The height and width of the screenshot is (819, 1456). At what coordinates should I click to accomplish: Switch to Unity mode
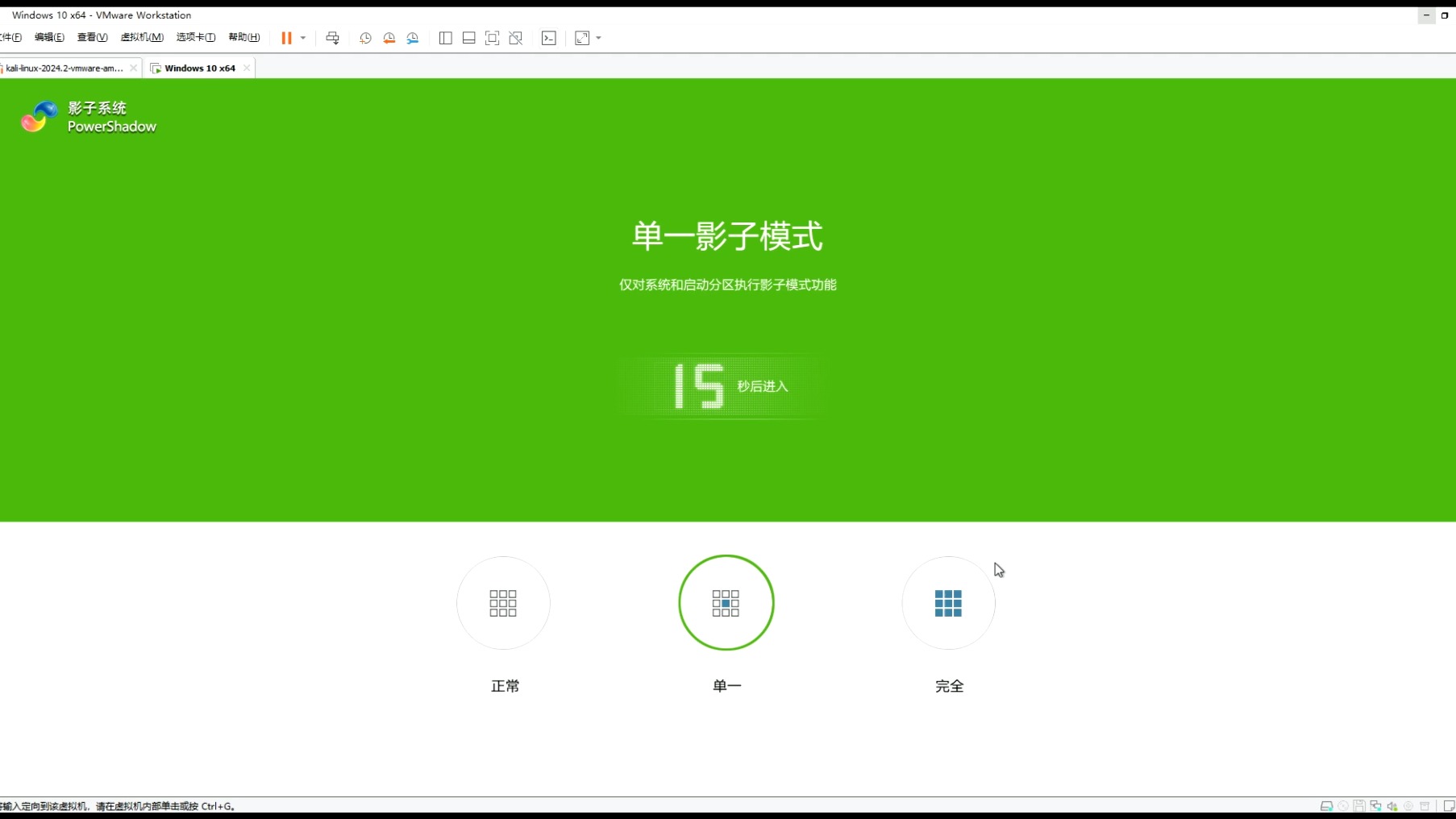tap(516, 38)
